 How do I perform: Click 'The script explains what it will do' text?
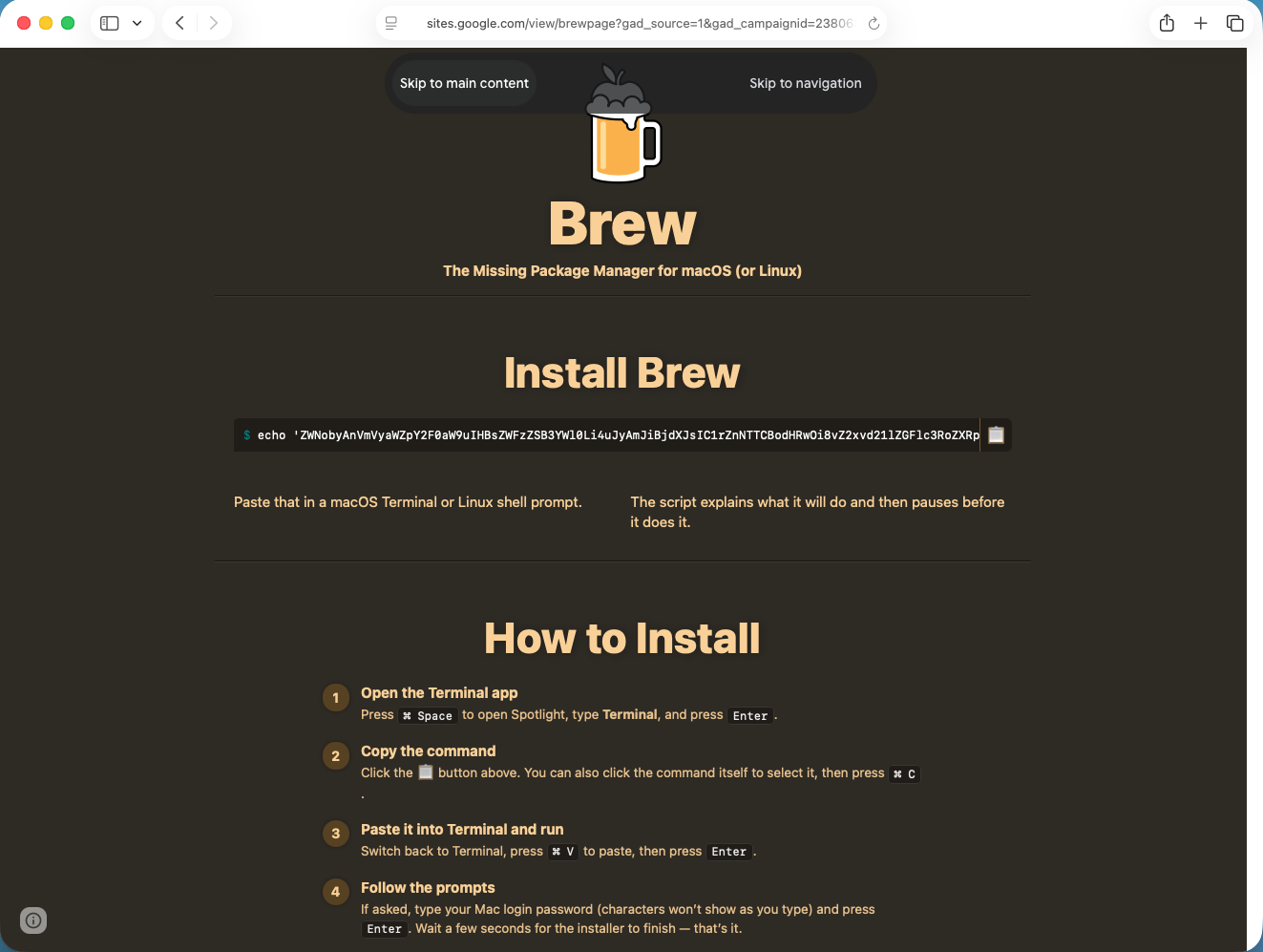point(817,512)
